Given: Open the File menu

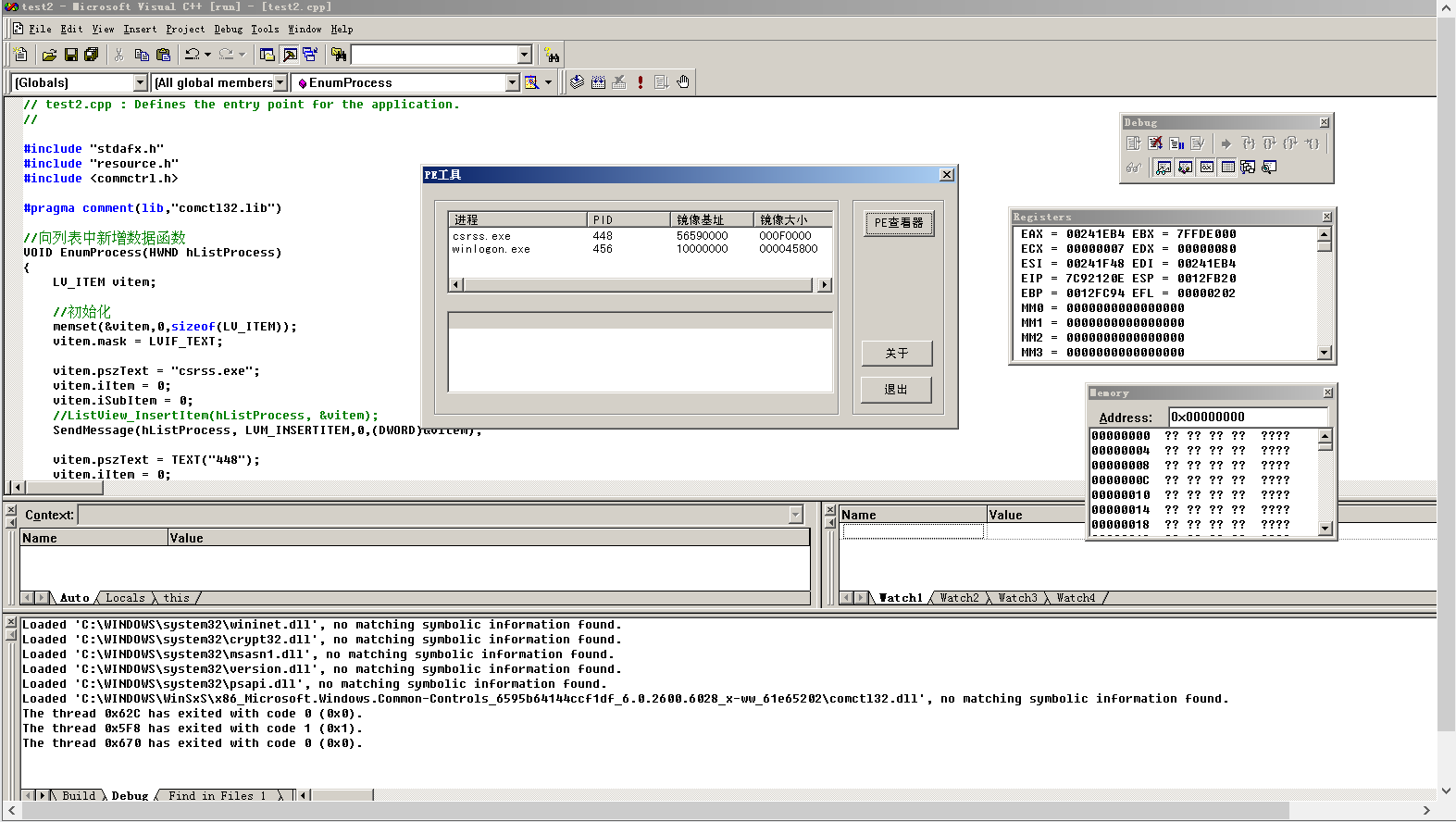Looking at the screenshot, I should pyautogui.click(x=40, y=30).
